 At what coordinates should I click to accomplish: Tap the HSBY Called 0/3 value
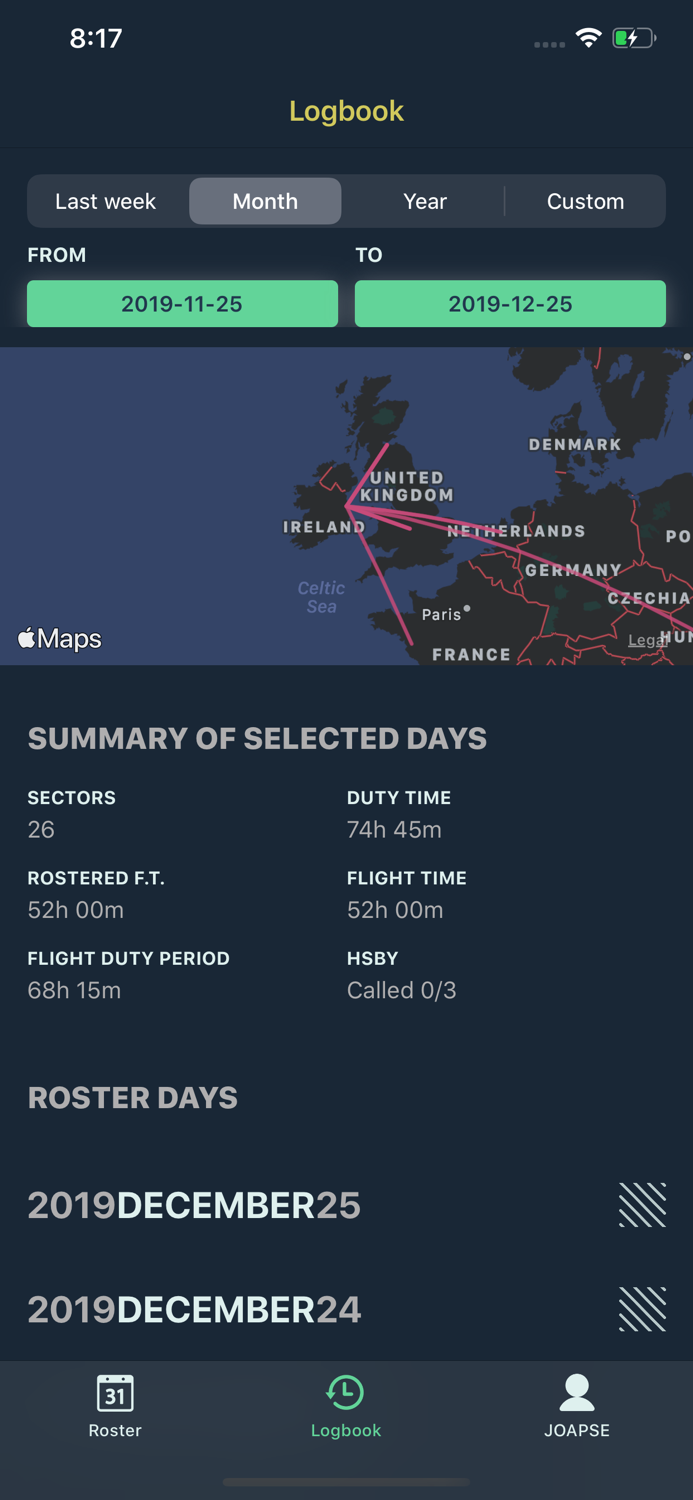click(x=401, y=990)
